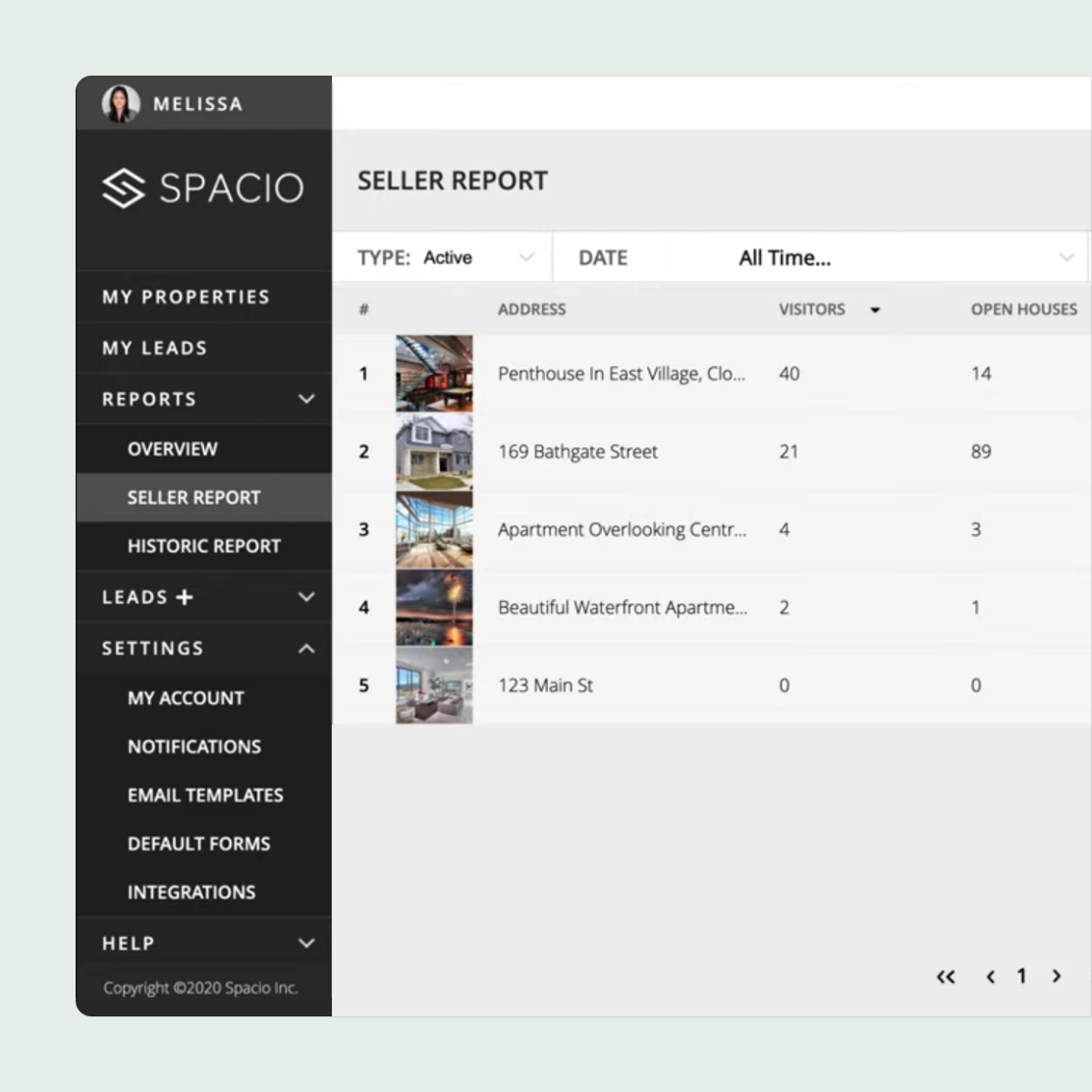Open Beautiful Waterfront Apartme... thumbnail
This screenshot has height=1092, width=1092.
[x=434, y=608]
